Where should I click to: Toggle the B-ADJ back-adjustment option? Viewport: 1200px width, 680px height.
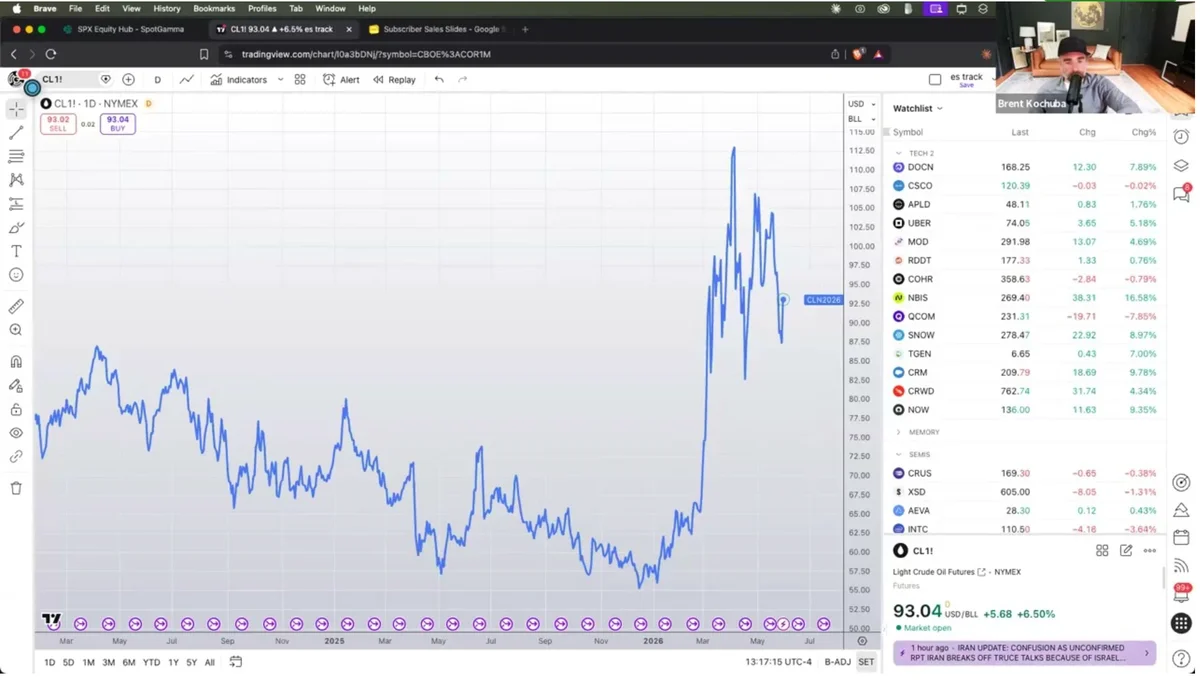coord(837,662)
